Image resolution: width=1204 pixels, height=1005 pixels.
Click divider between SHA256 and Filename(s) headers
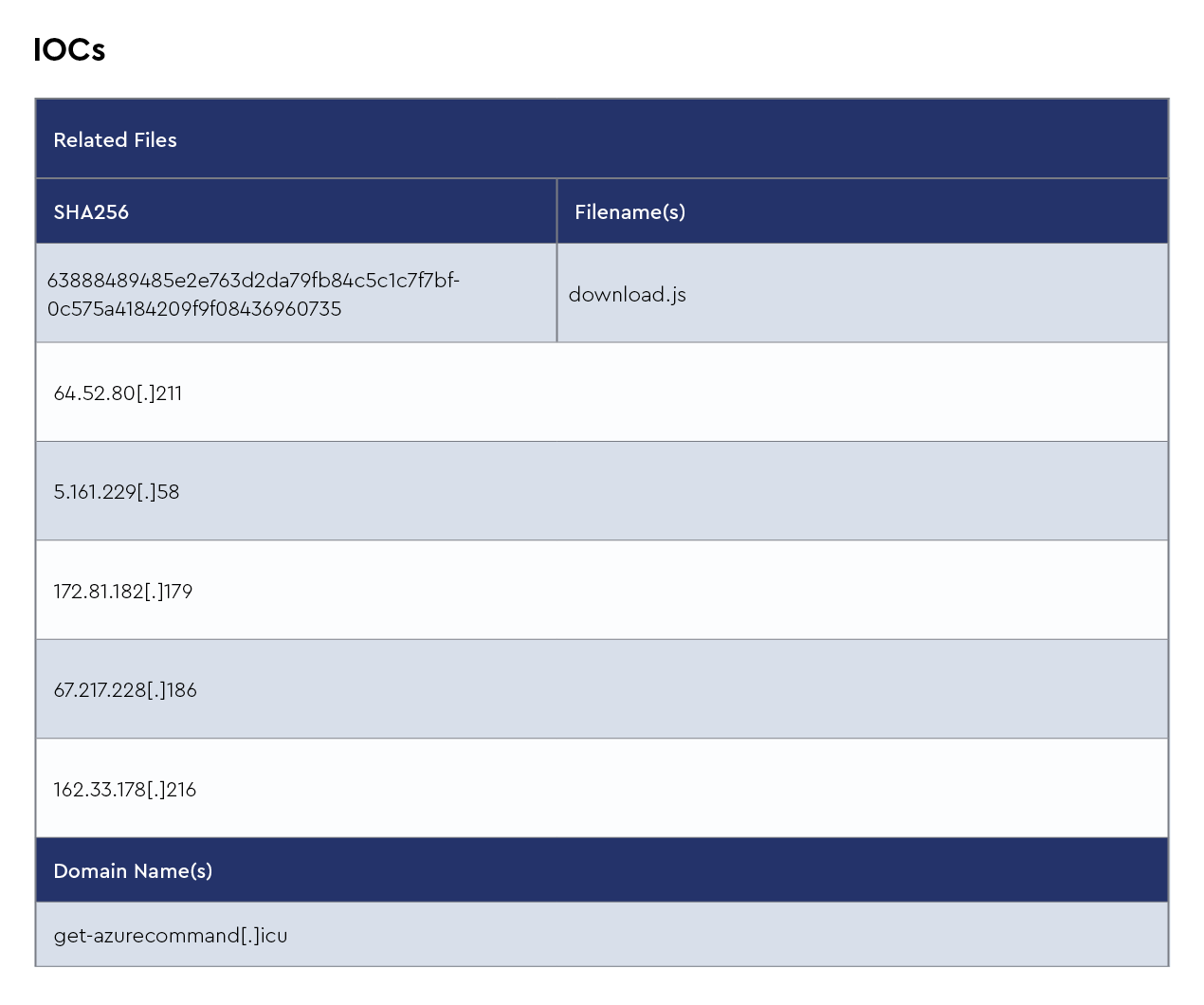[x=556, y=211]
